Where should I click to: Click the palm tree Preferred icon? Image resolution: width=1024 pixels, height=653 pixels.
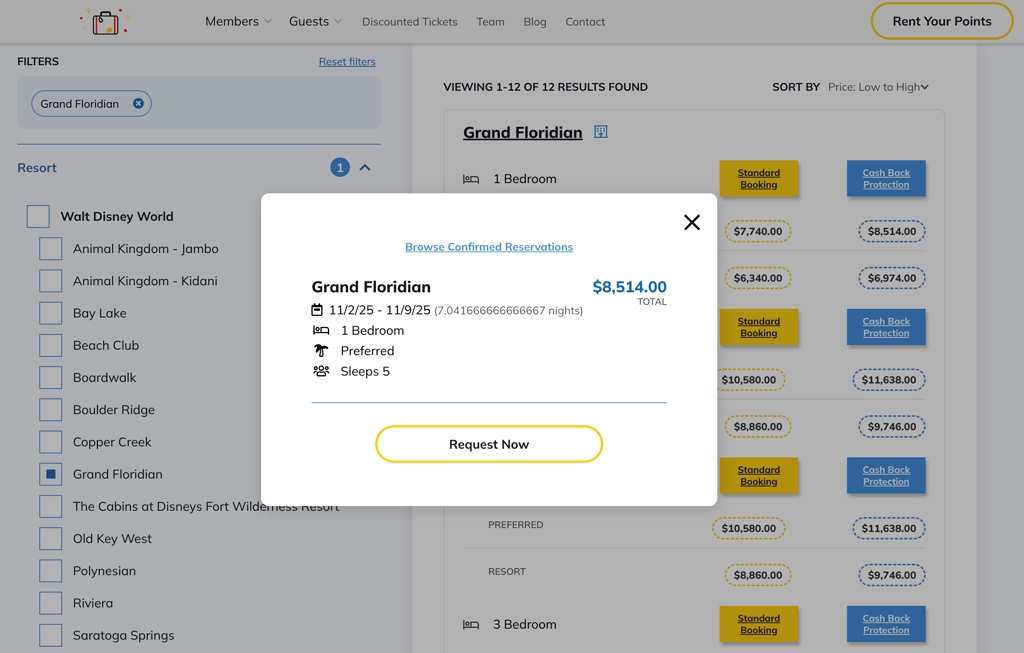tap(321, 351)
